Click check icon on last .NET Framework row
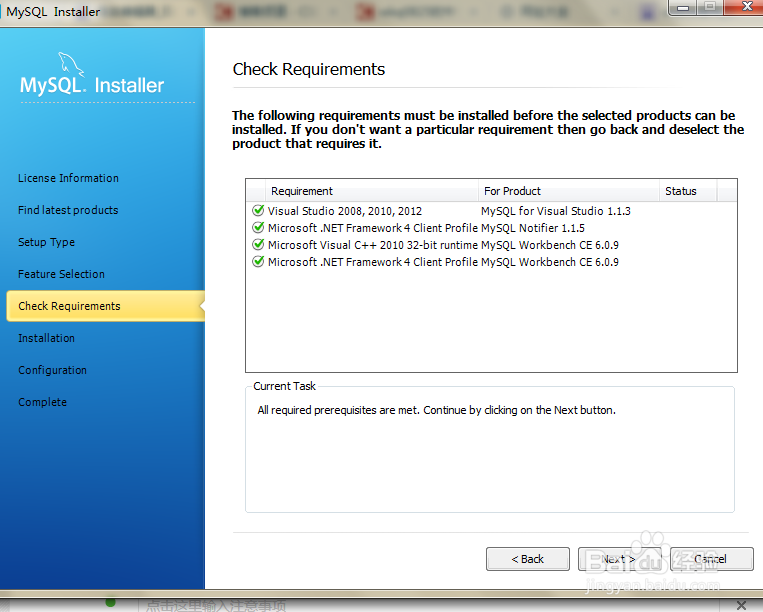The image size is (763, 612). (258, 261)
